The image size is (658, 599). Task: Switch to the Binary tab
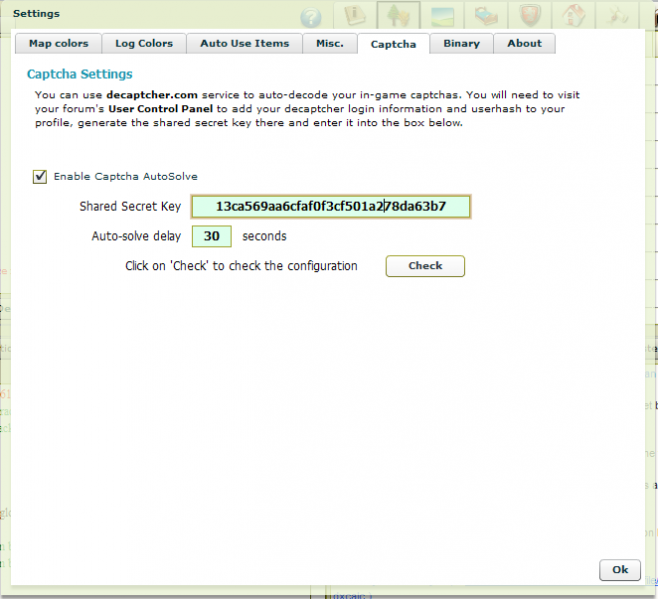click(x=461, y=44)
